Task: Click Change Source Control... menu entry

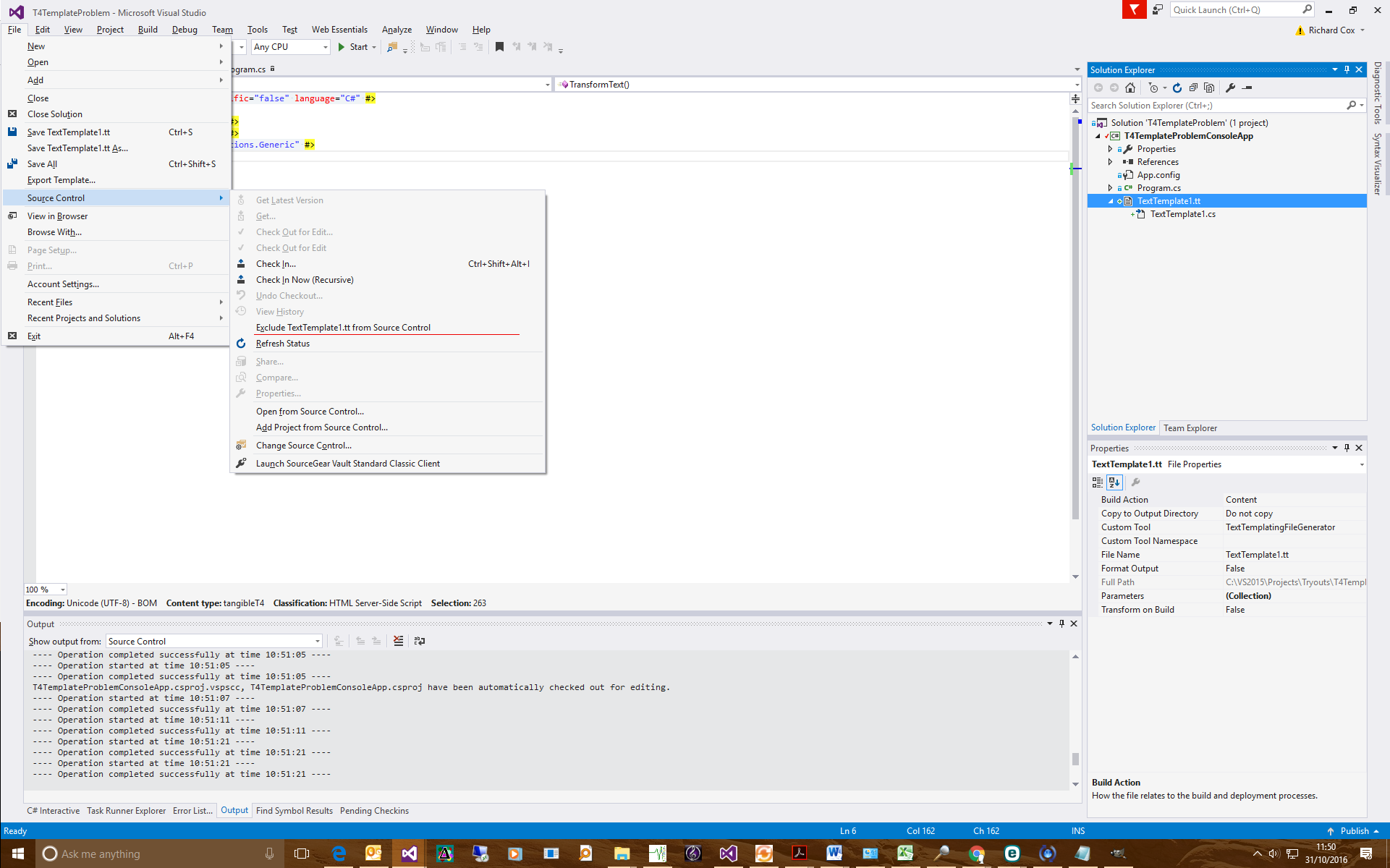Action: (x=303, y=446)
